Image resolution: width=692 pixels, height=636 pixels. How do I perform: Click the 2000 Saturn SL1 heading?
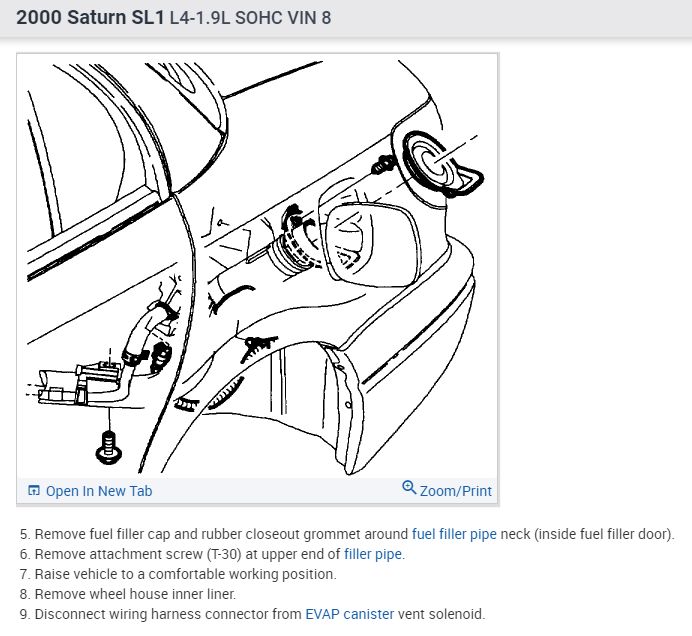[x=90, y=18]
